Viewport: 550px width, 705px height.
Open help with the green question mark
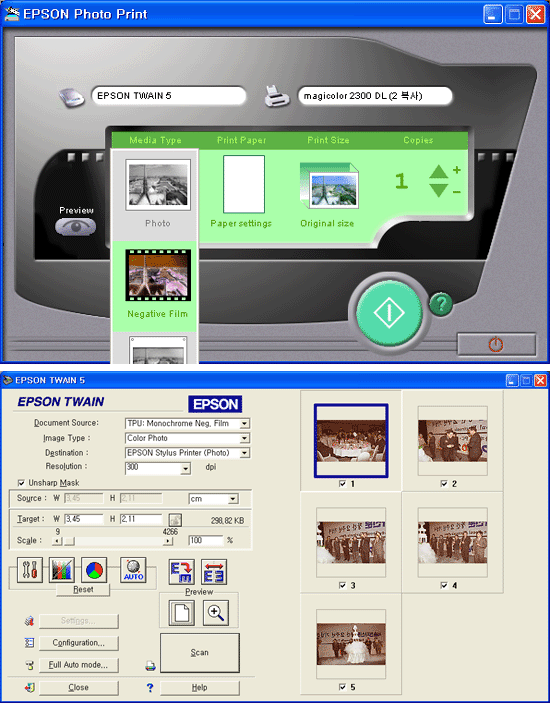click(441, 304)
